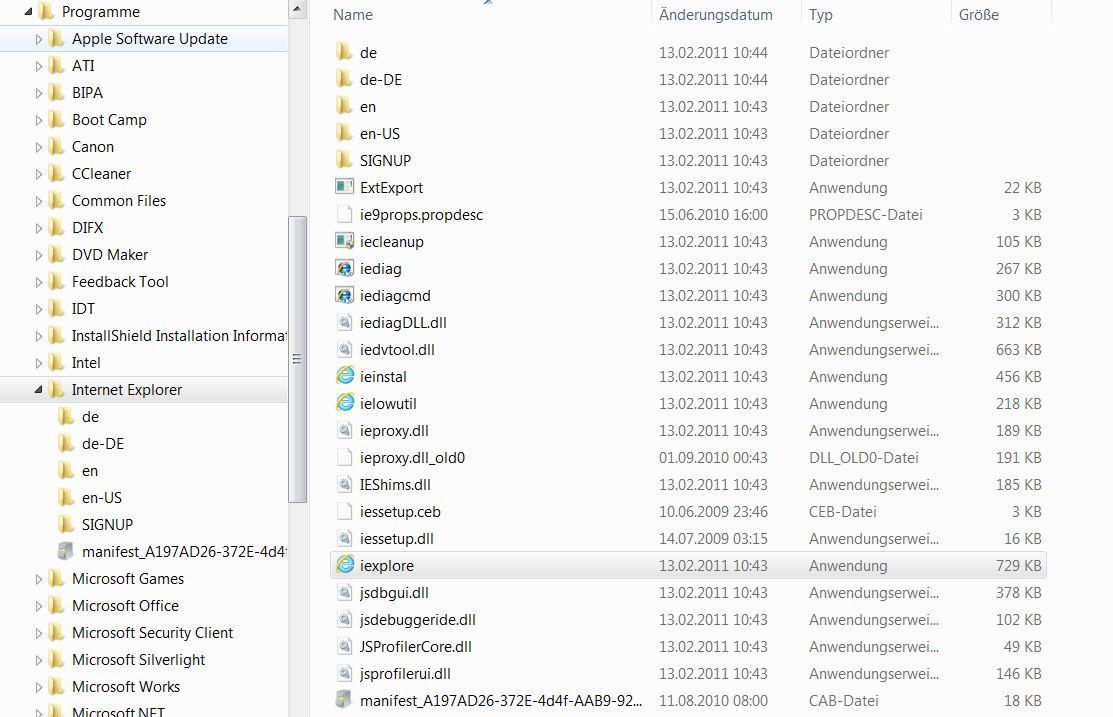This screenshot has width=1113, height=717.
Task: Expand the DVD Maker tree node
Action: coord(38,256)
